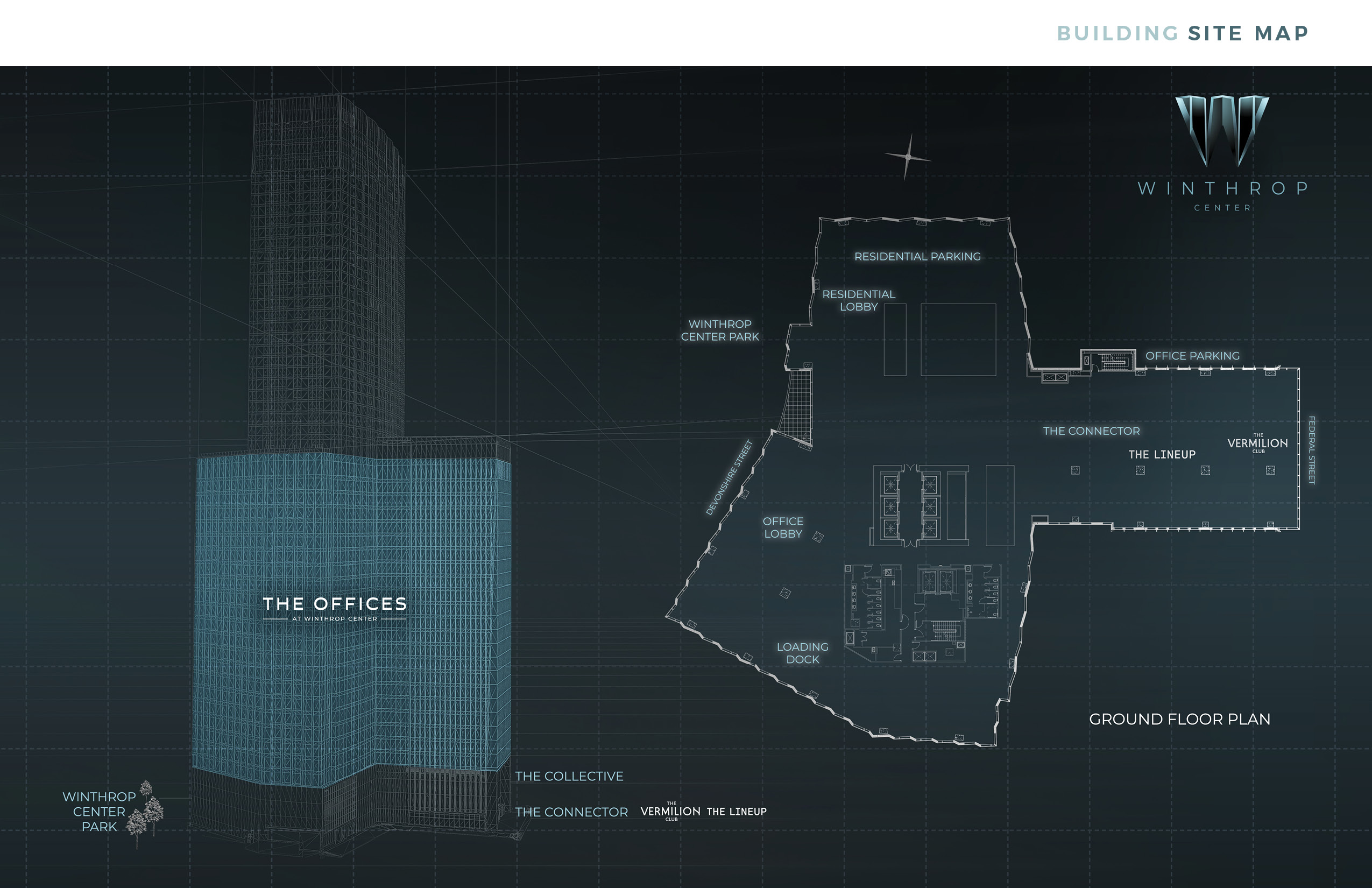Click THE CONNECTOR label inside the floor plan
This screenshot has width=1372, height=888.
click(x=1091, y=431)
